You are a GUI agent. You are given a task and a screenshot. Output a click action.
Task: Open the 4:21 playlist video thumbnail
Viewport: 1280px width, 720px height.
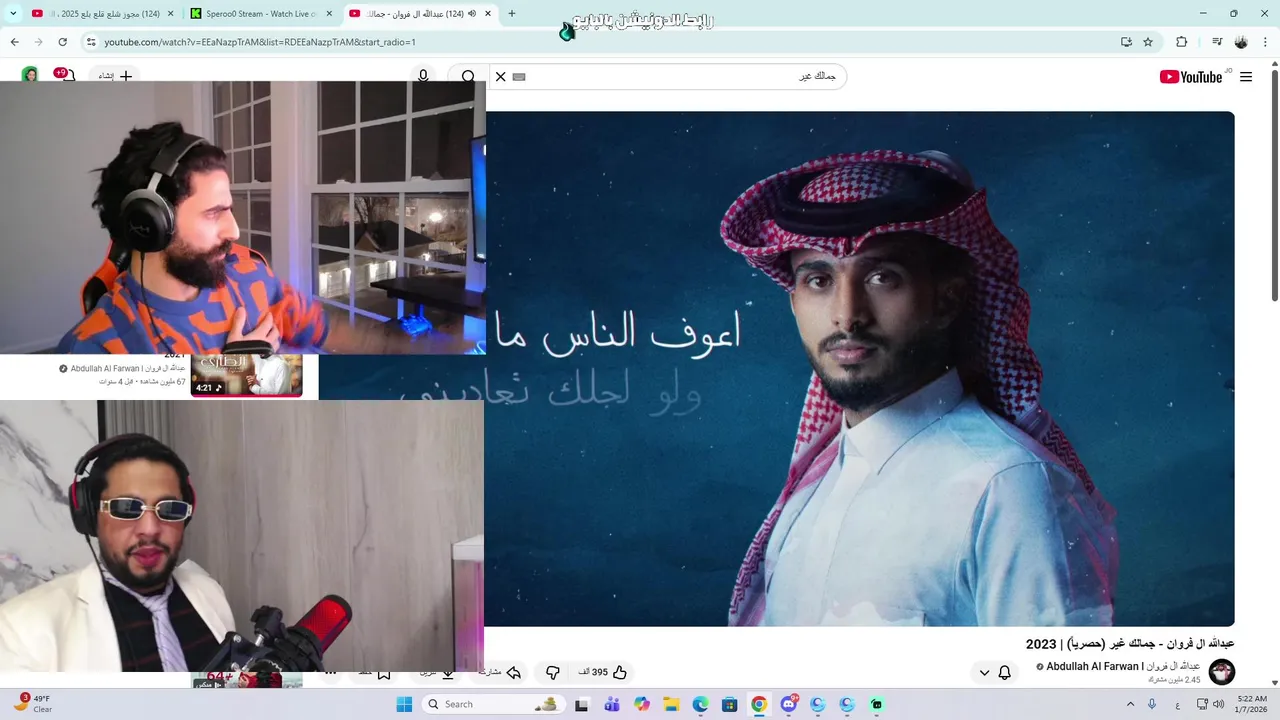pos(247,375)
